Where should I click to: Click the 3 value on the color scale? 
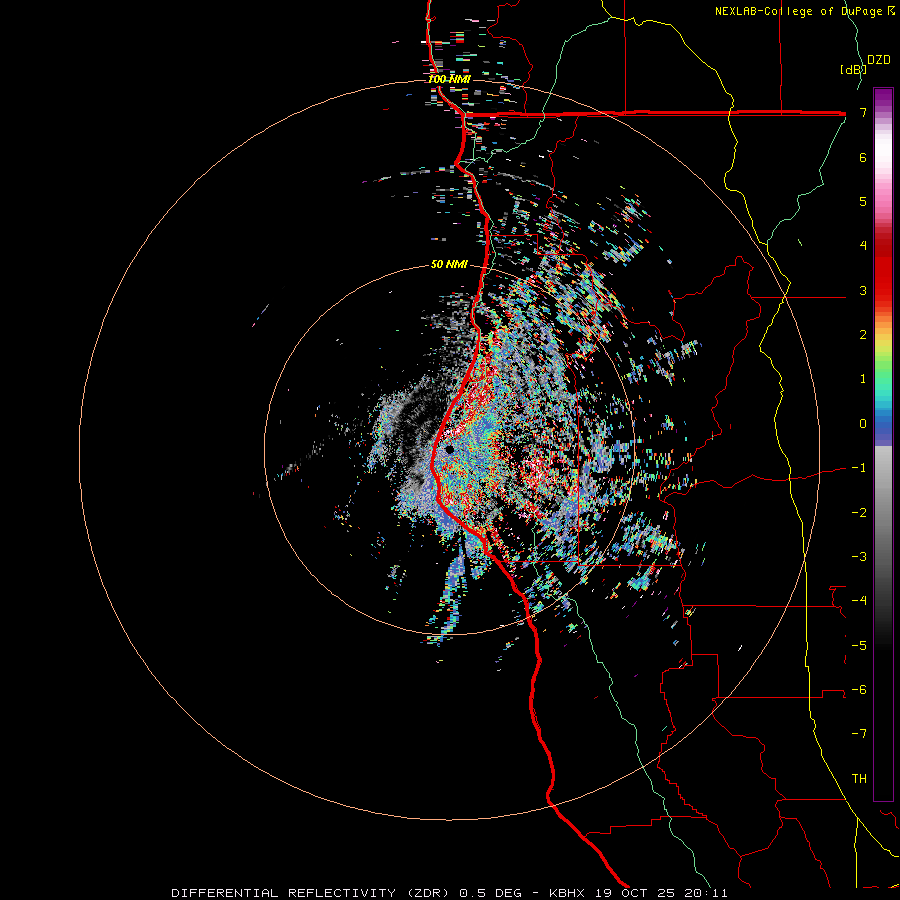click(x=863, y=290)
